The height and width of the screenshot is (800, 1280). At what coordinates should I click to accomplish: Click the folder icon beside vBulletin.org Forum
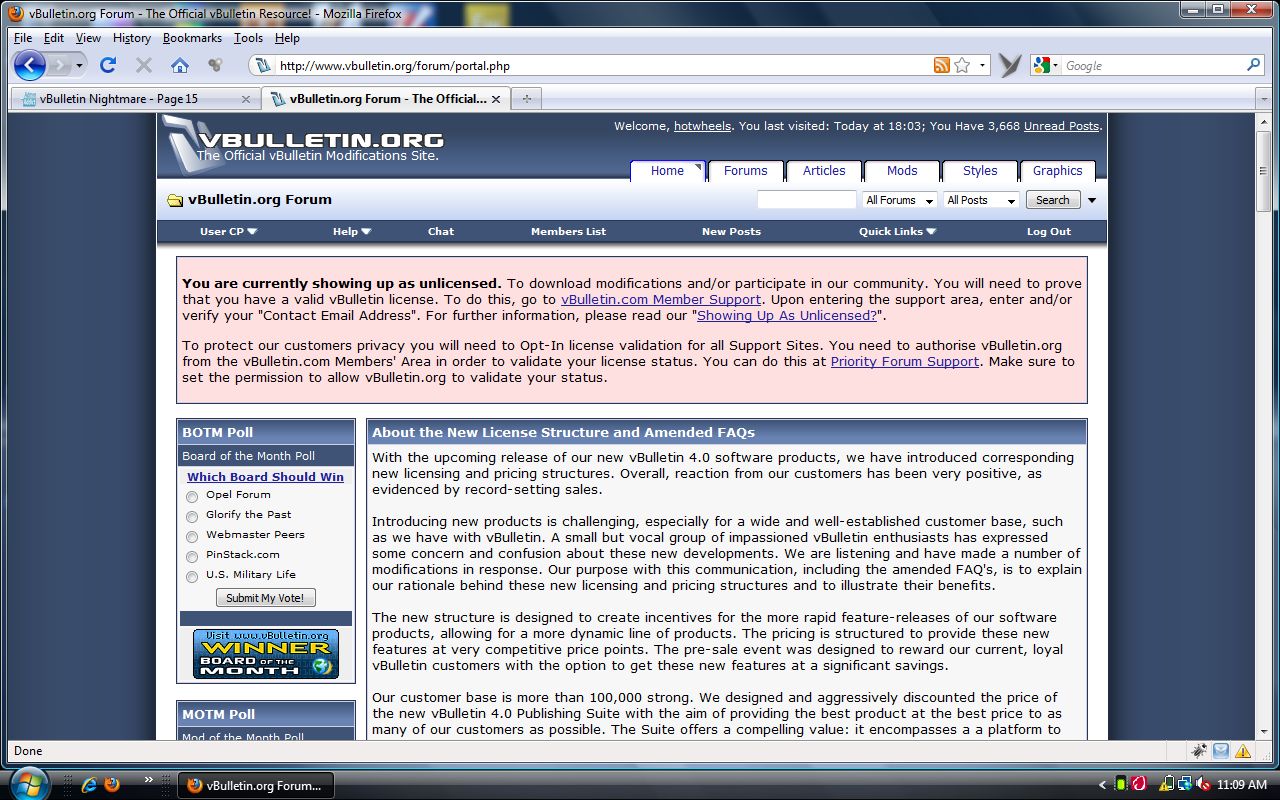click(x=175, y=200)
